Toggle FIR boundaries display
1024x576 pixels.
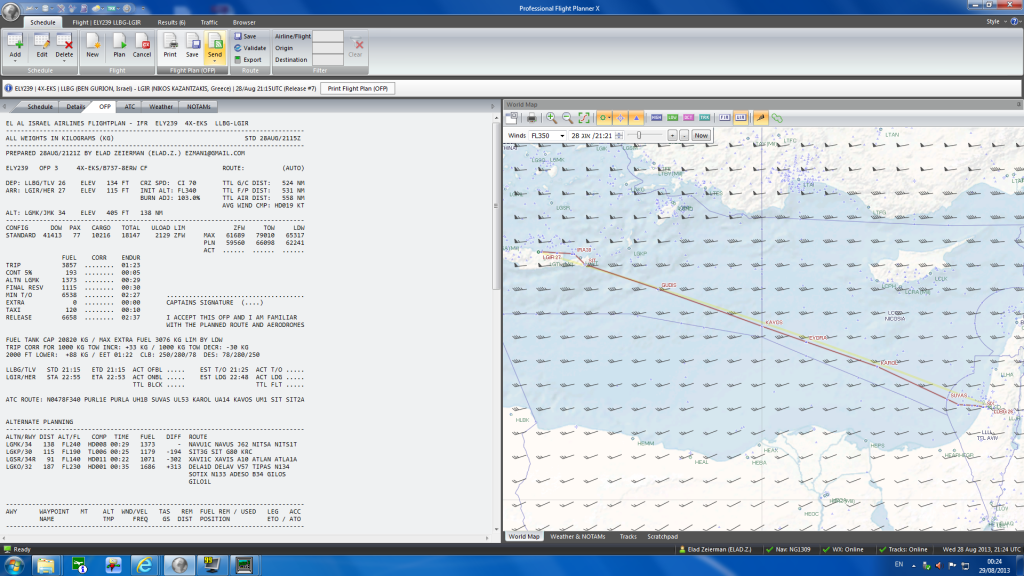point(725,118)
